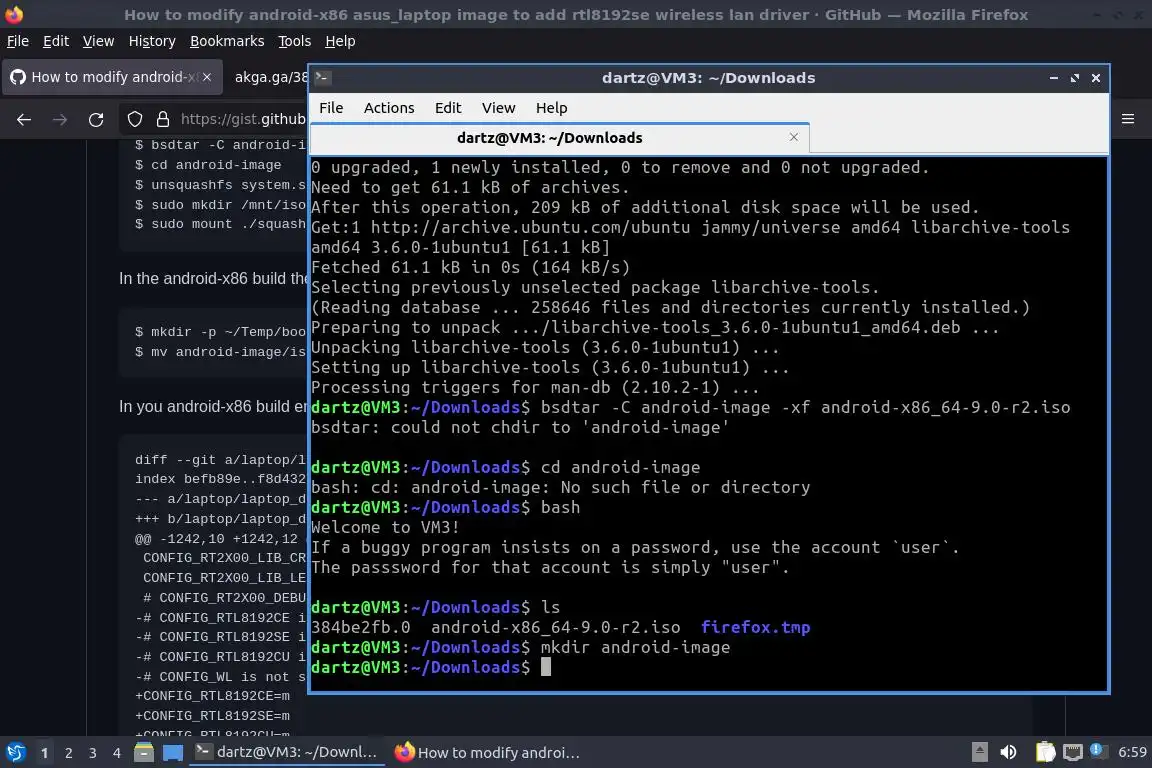Select the terminal task dartz@VM3 in taskbar
The image size is (1152, 768).
click(287, 752)
